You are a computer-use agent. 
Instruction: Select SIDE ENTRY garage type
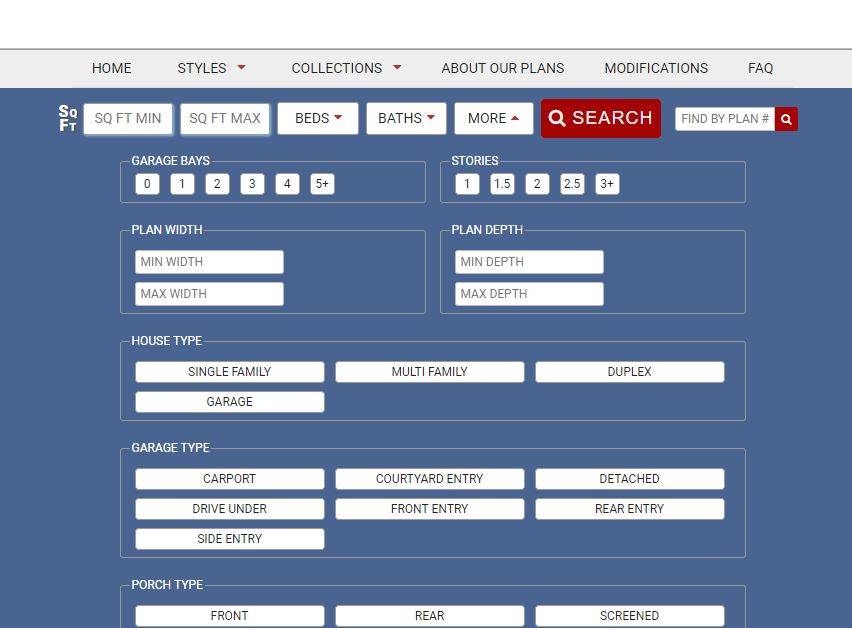click(x=230, y=539)
